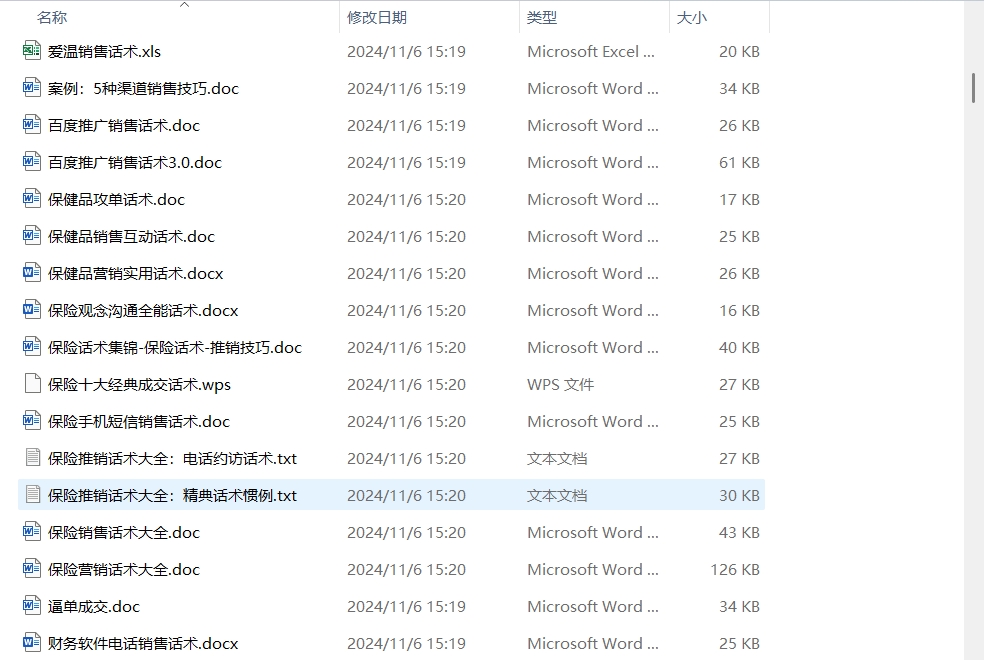Click Word icon of 保健品攻单话术.doc
984x660 pixels.
pos(32,199)
